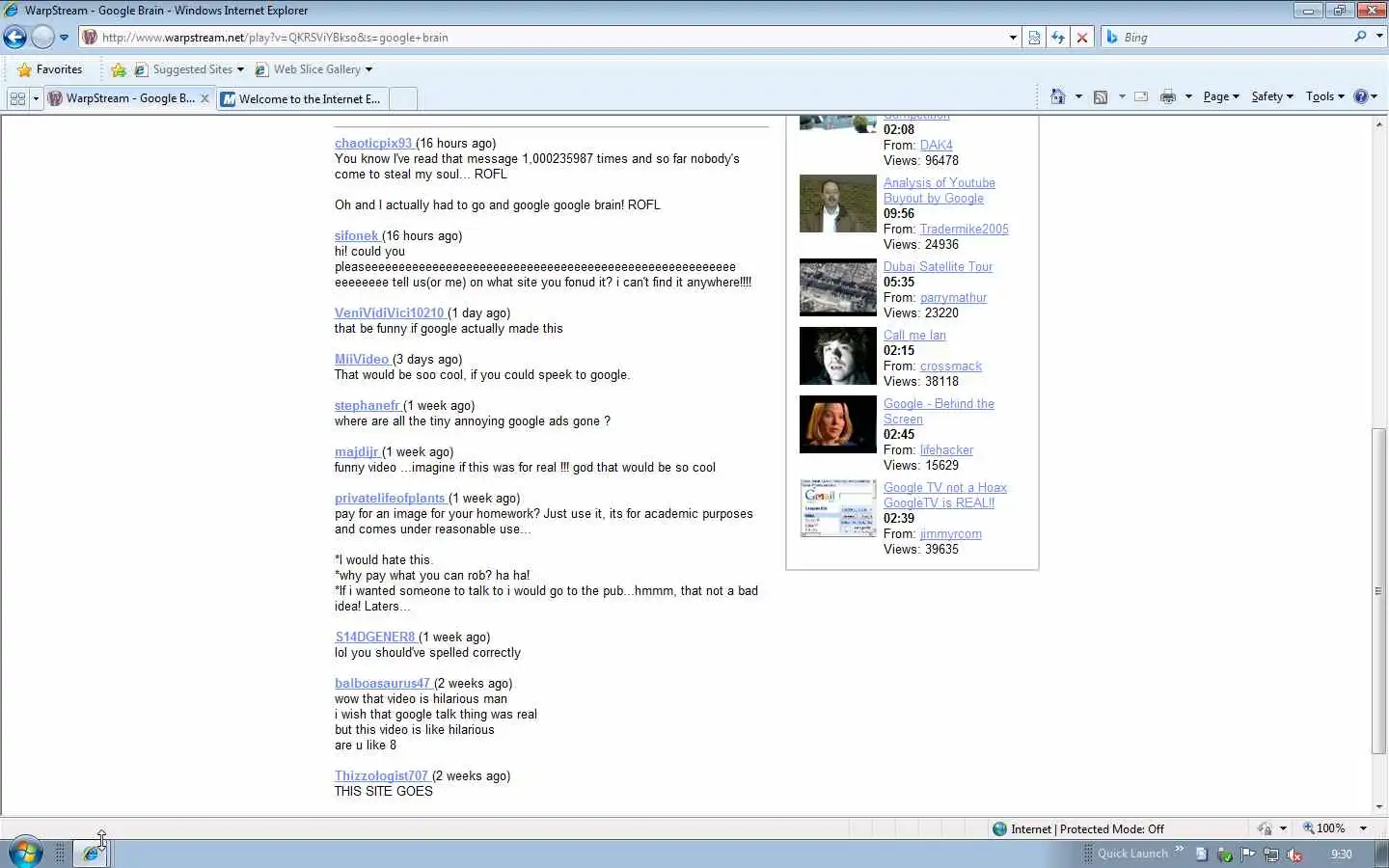Screen dimensions: 1389x868
Task: Click the Google TV Gmail screenshot thumbnail
Action: [x=838, y=508]
